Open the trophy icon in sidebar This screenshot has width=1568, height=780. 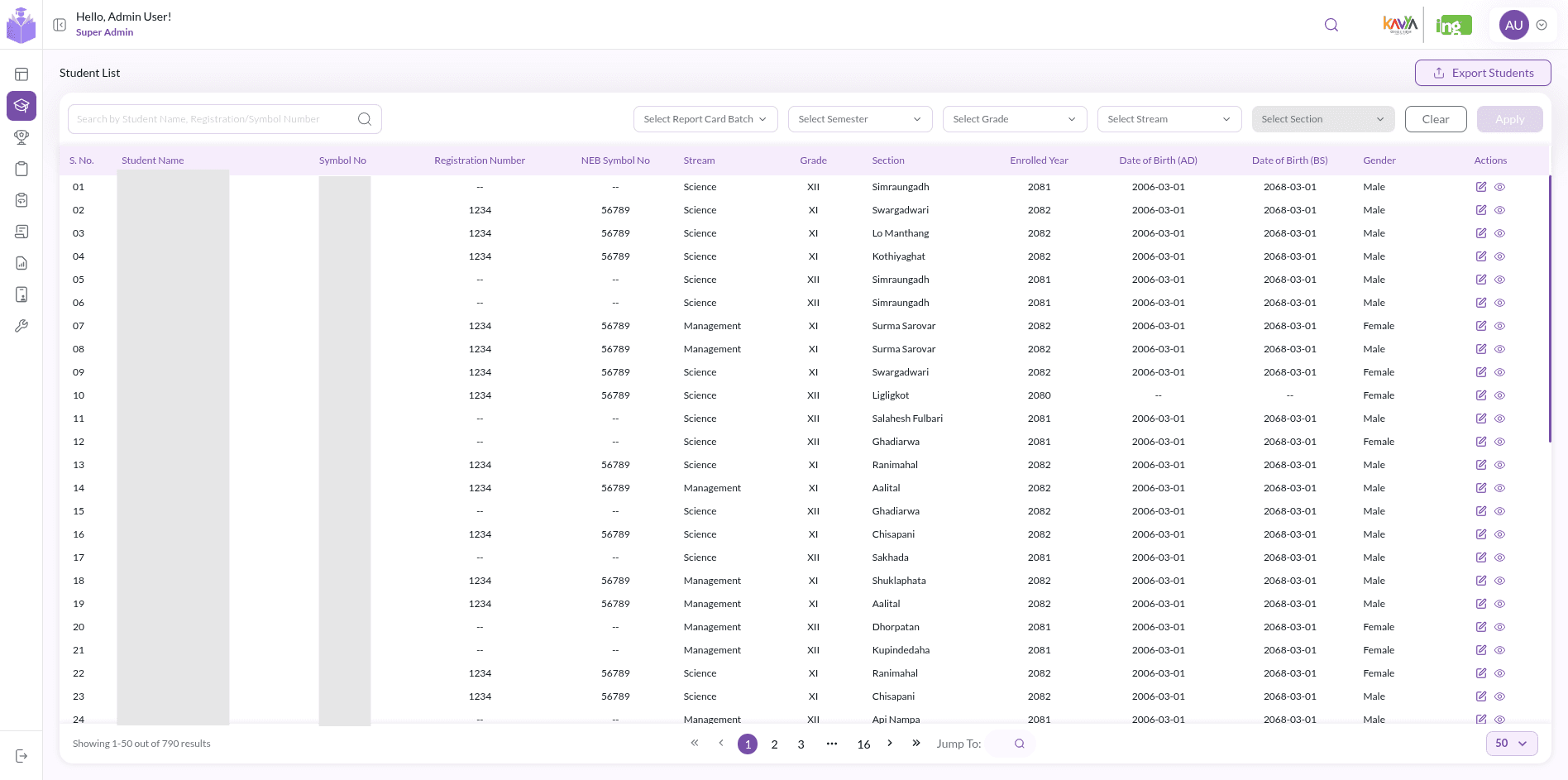(x=22, y=137)
